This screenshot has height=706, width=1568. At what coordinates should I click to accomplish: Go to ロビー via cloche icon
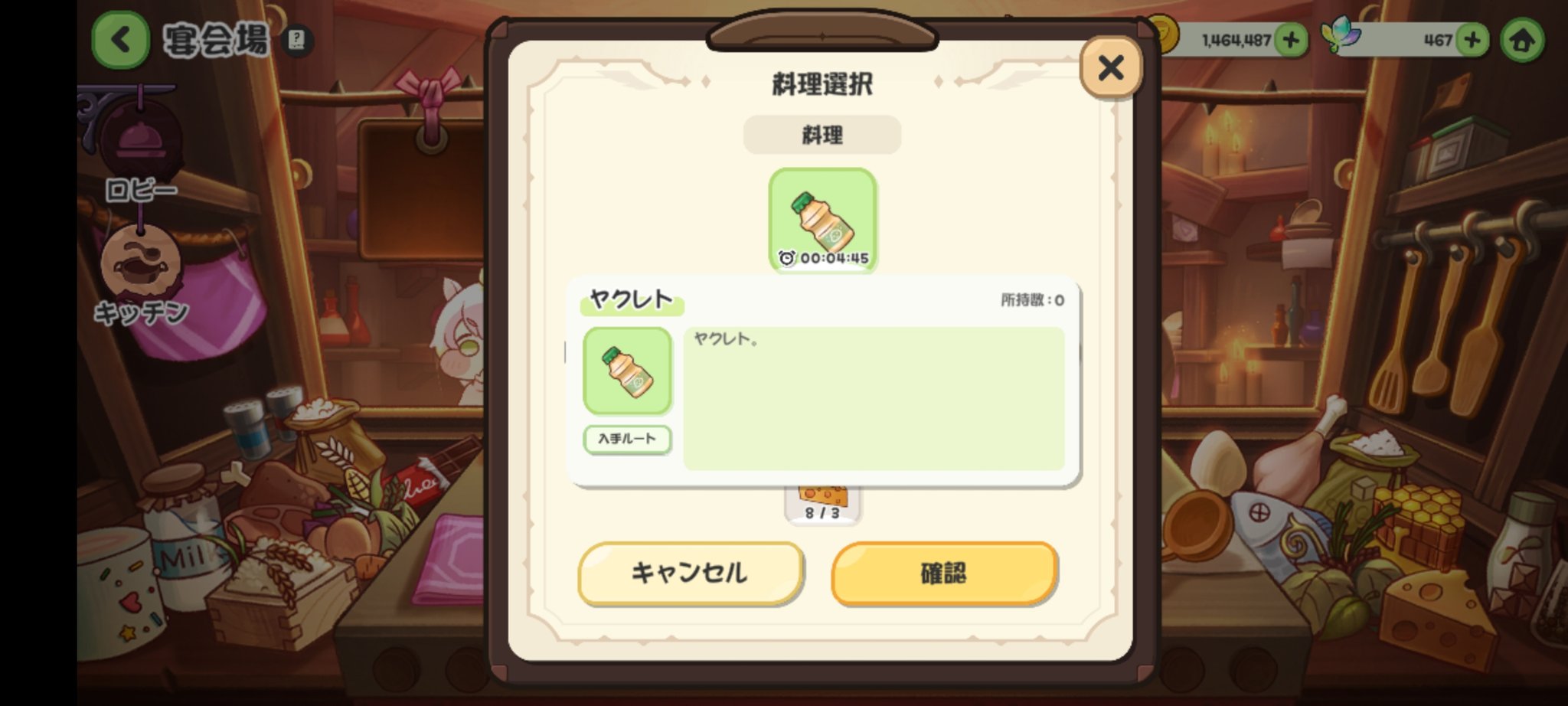[x=141, y=140]
